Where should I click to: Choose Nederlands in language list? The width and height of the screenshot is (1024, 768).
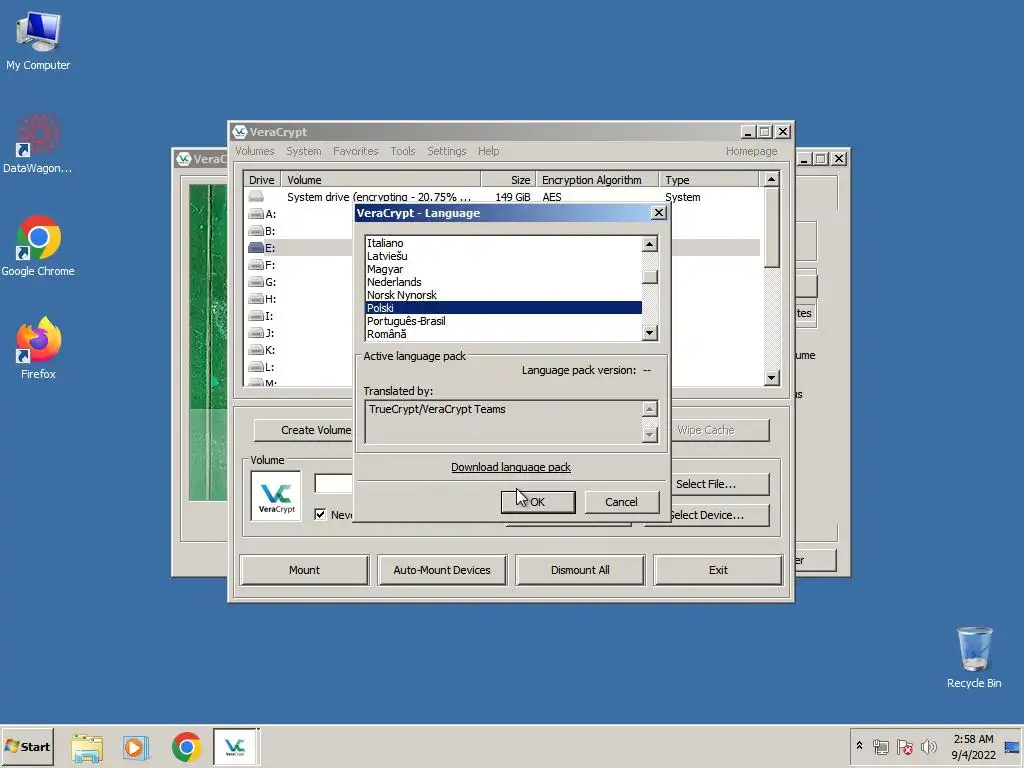503,282
